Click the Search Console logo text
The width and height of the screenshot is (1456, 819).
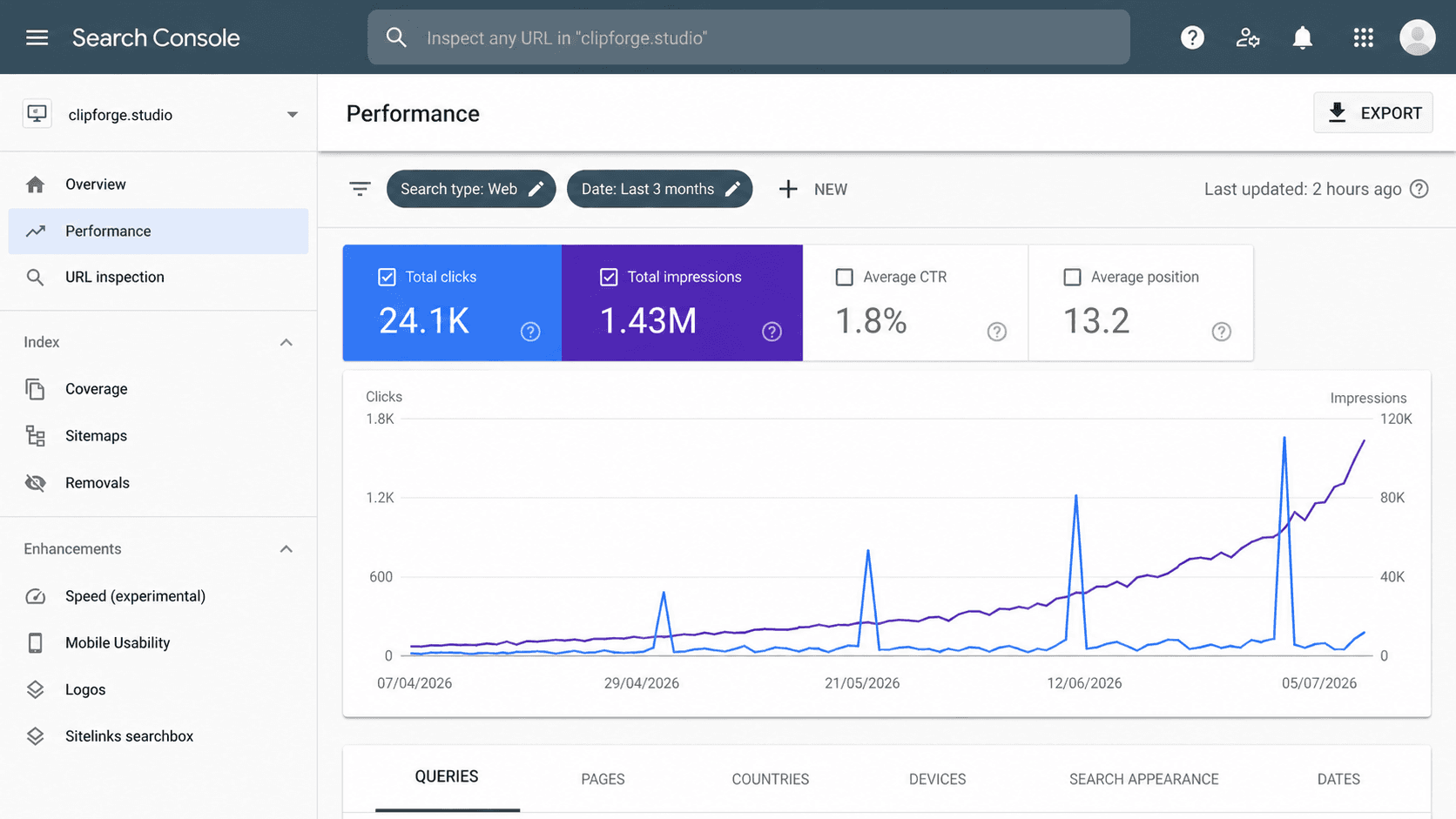coord(156,37)
